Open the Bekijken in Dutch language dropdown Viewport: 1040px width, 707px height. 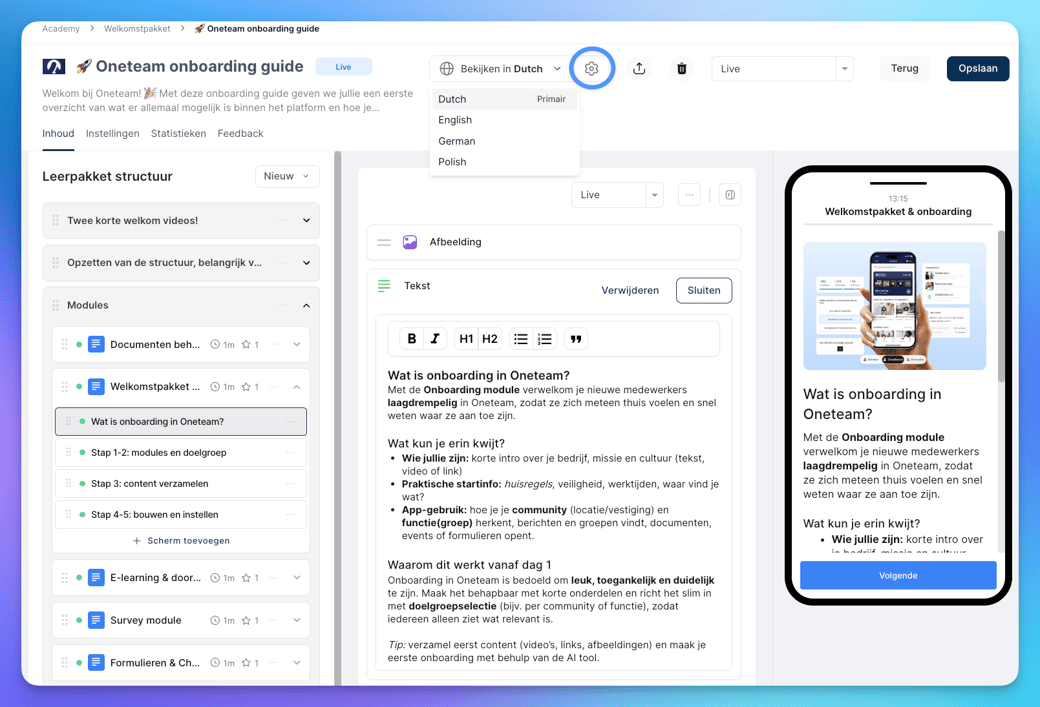pyautogui.click(x=503, y=68)
